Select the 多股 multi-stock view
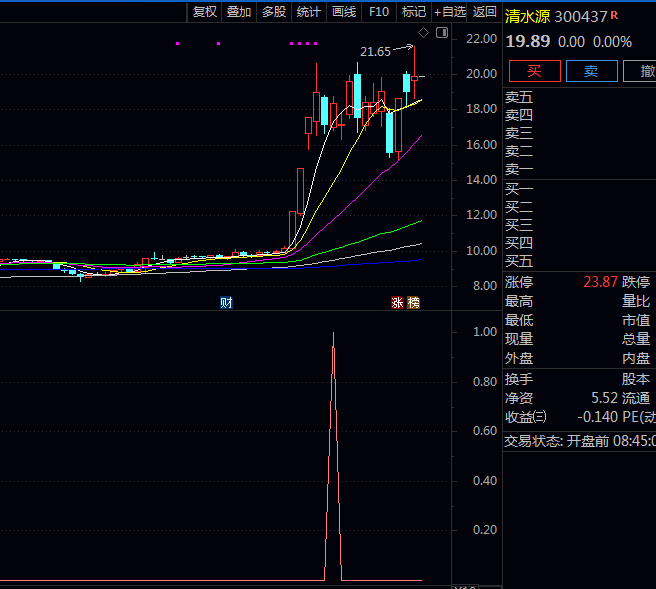Viewport: 656px width, 589px height. point(274,12)
